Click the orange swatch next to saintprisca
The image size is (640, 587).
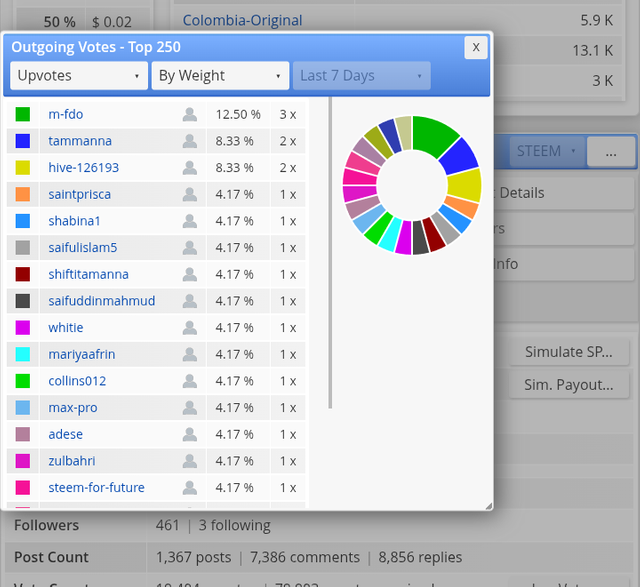[23, 194]
